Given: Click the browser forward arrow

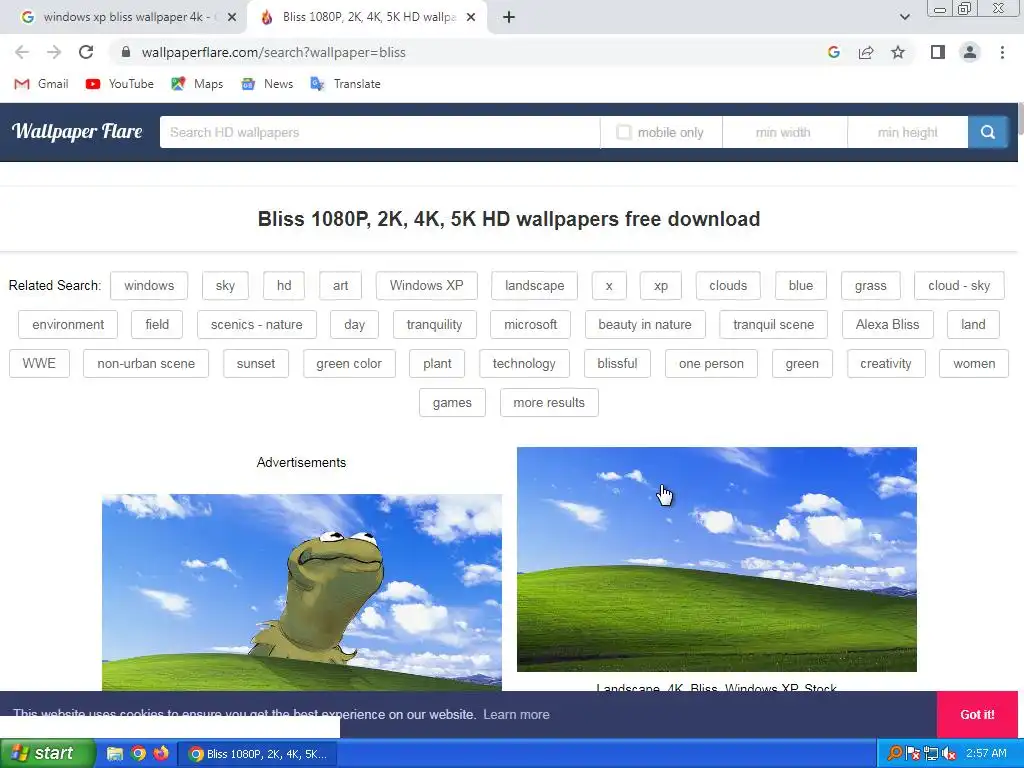Looking at the screenshot, I should click(x=54, y=52).
